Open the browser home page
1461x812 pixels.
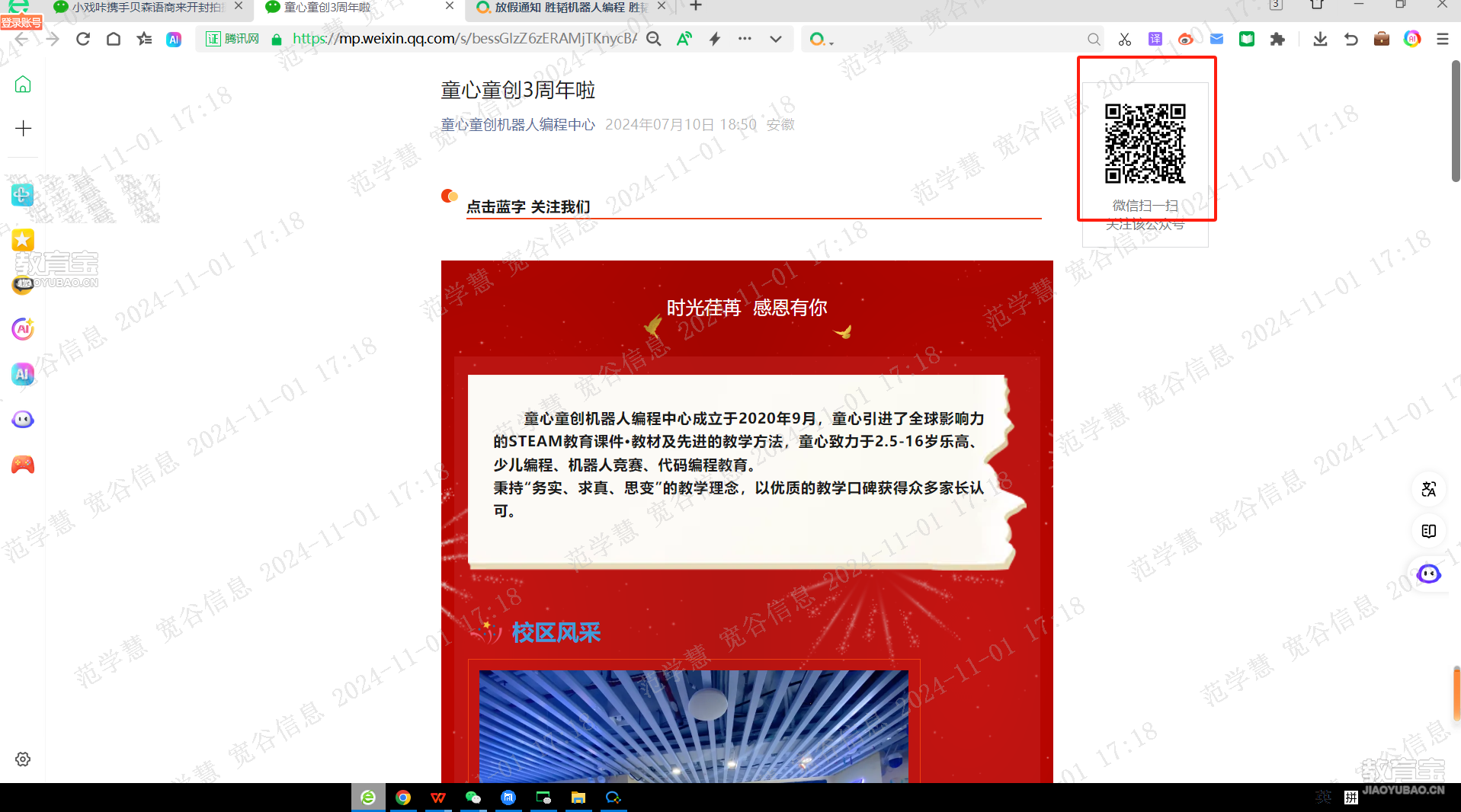114,39
